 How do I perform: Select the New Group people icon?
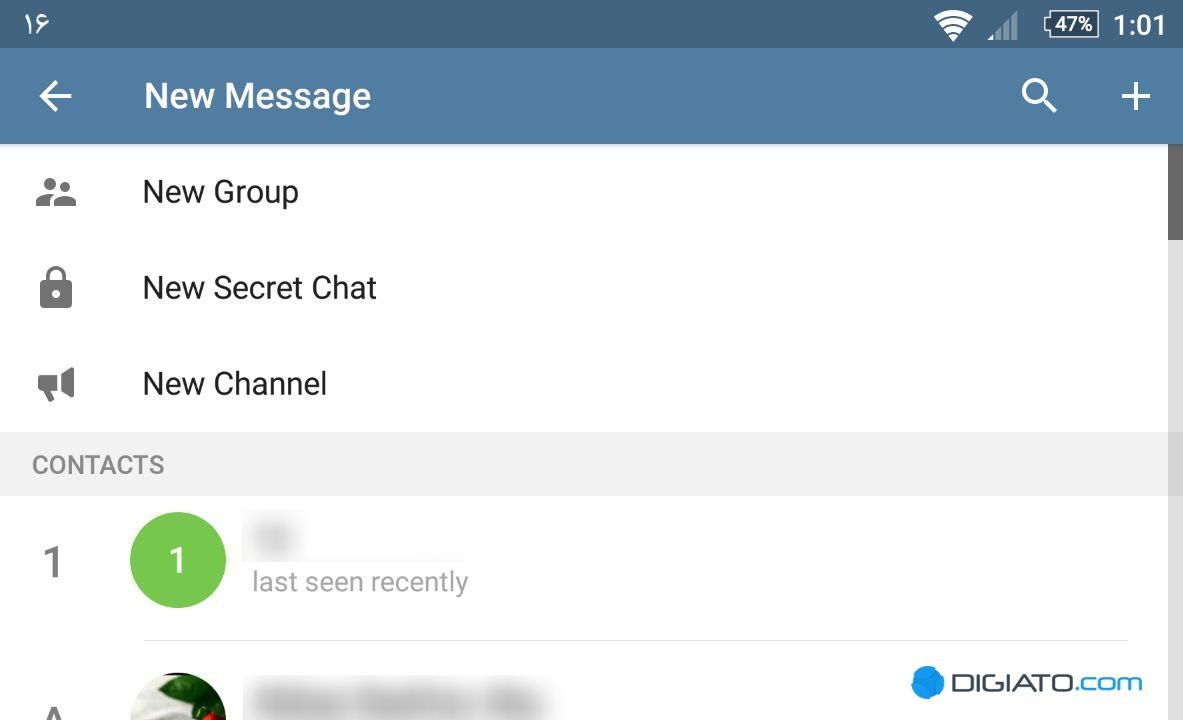(56, 192)
